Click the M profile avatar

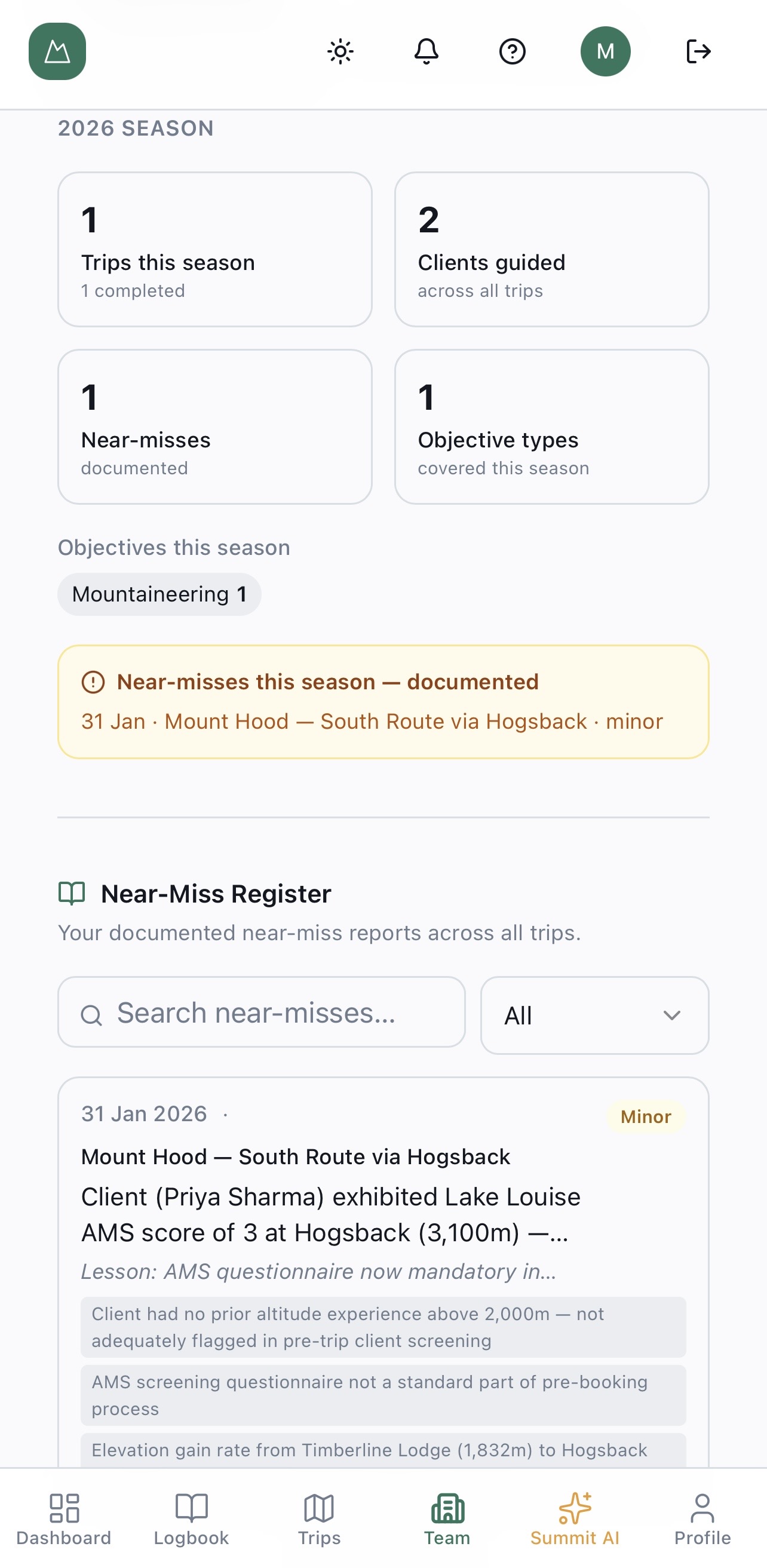pos(606,51)
